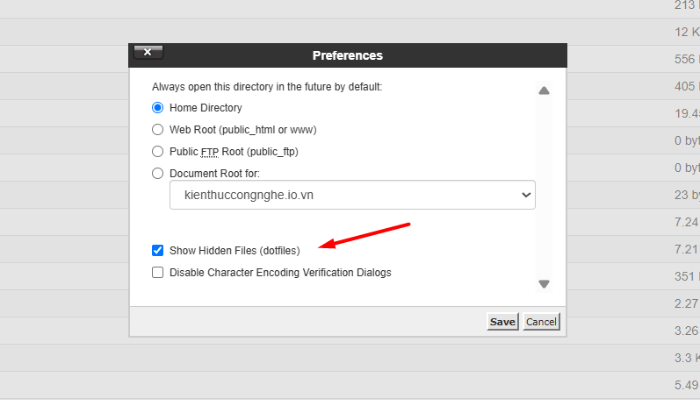Choose Web Root (public_html or www)
700x400 pixels.
158,129
